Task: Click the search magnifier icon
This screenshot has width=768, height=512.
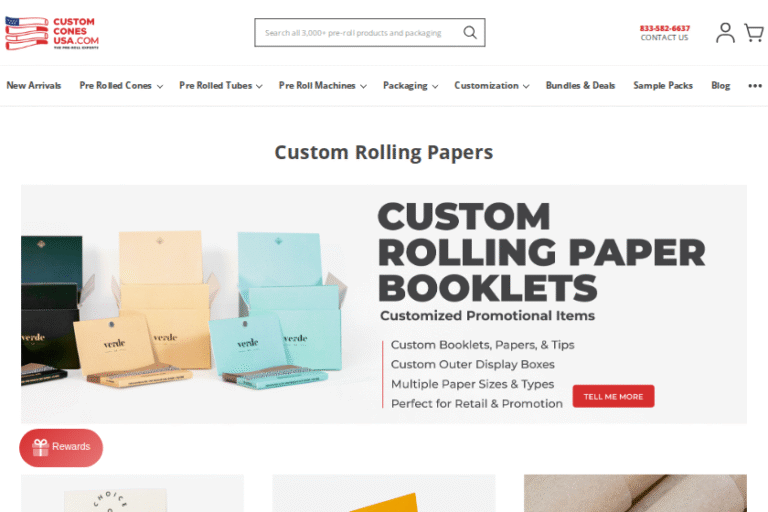Action: pyautogui.click(x=470, y=33)
